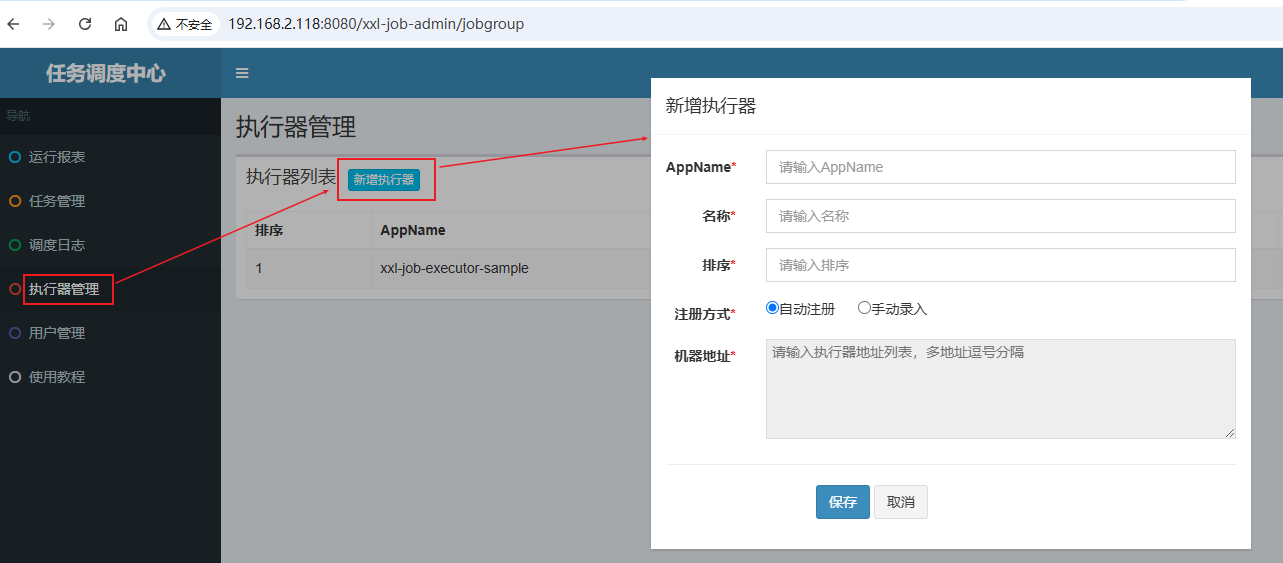The width and height of the screenshot is (1283, 563).
Task: Cancel the dialog with 取消
Action: [901, 502]
